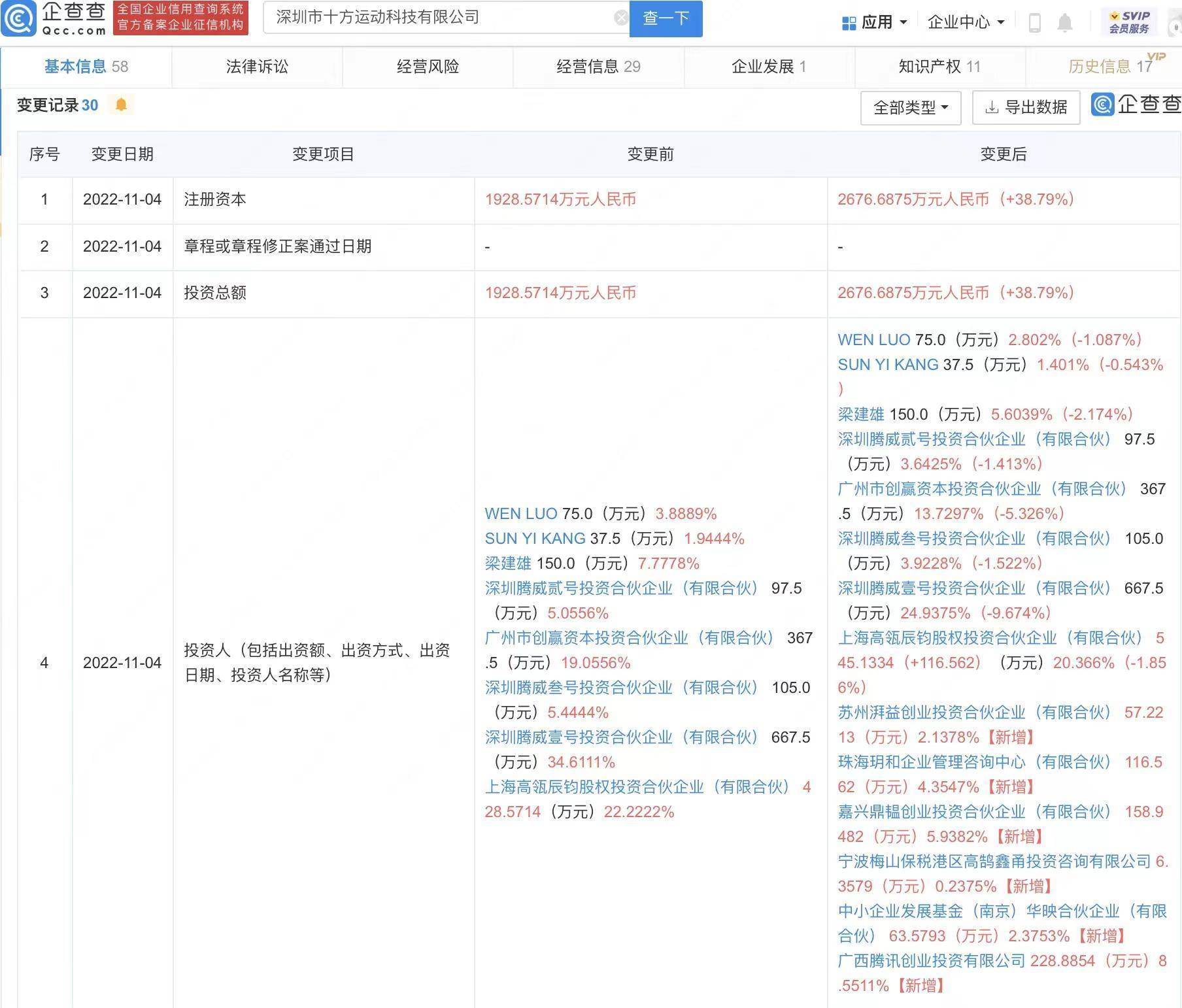
Task: Open 嘉兴鼎韫创业投资合伙企业 link
Action: 974,812
